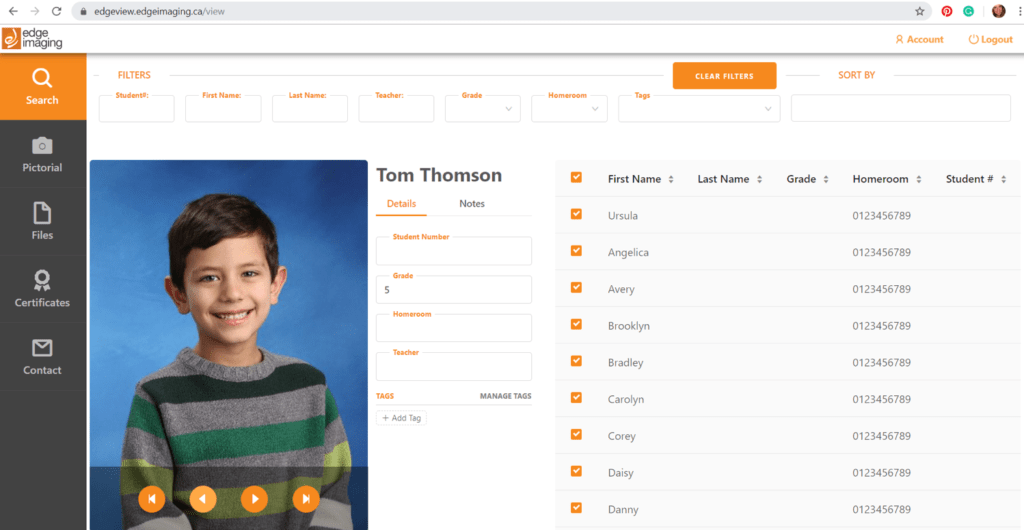Click Corey's homeroom value 0123456789
The image size is (1024, 530).
point(882,436)
